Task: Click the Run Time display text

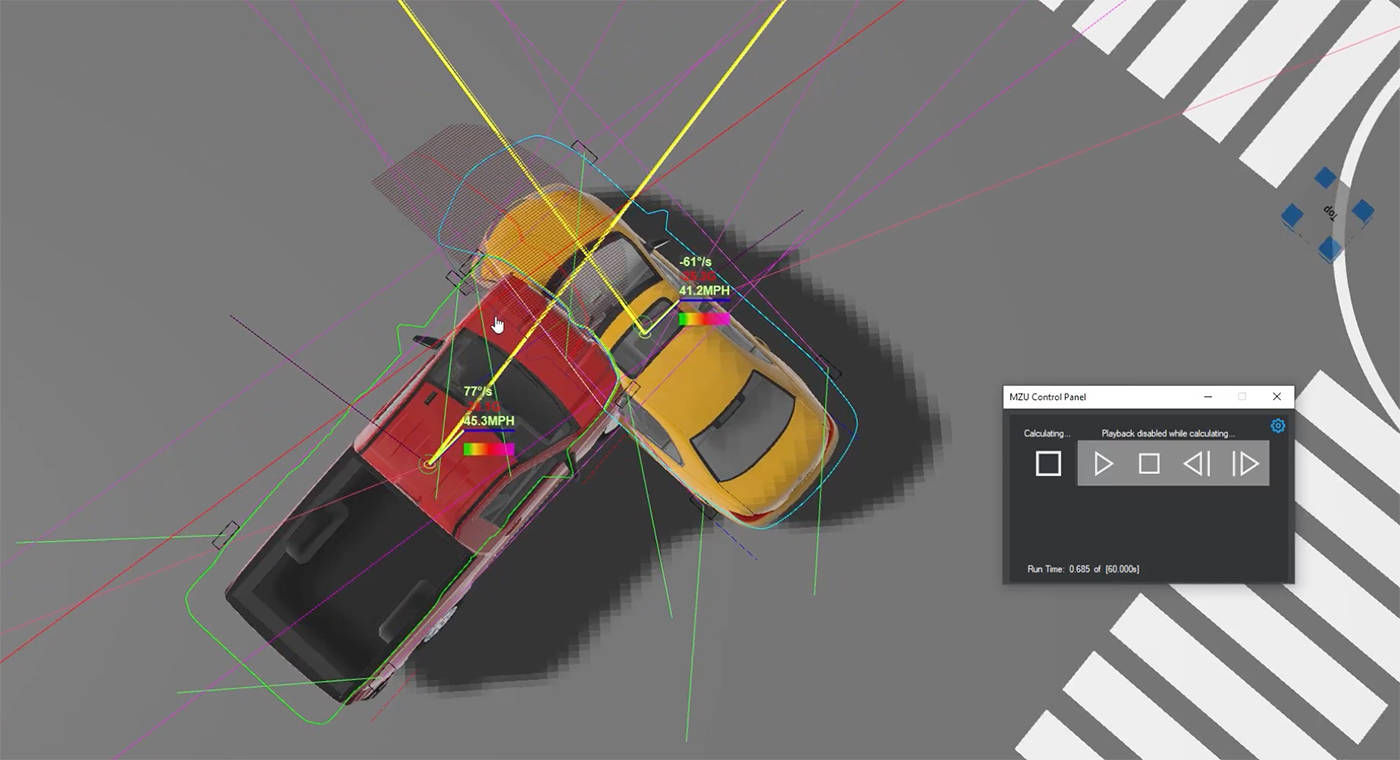Action: pyautogui.click(x=1083, y=568)
